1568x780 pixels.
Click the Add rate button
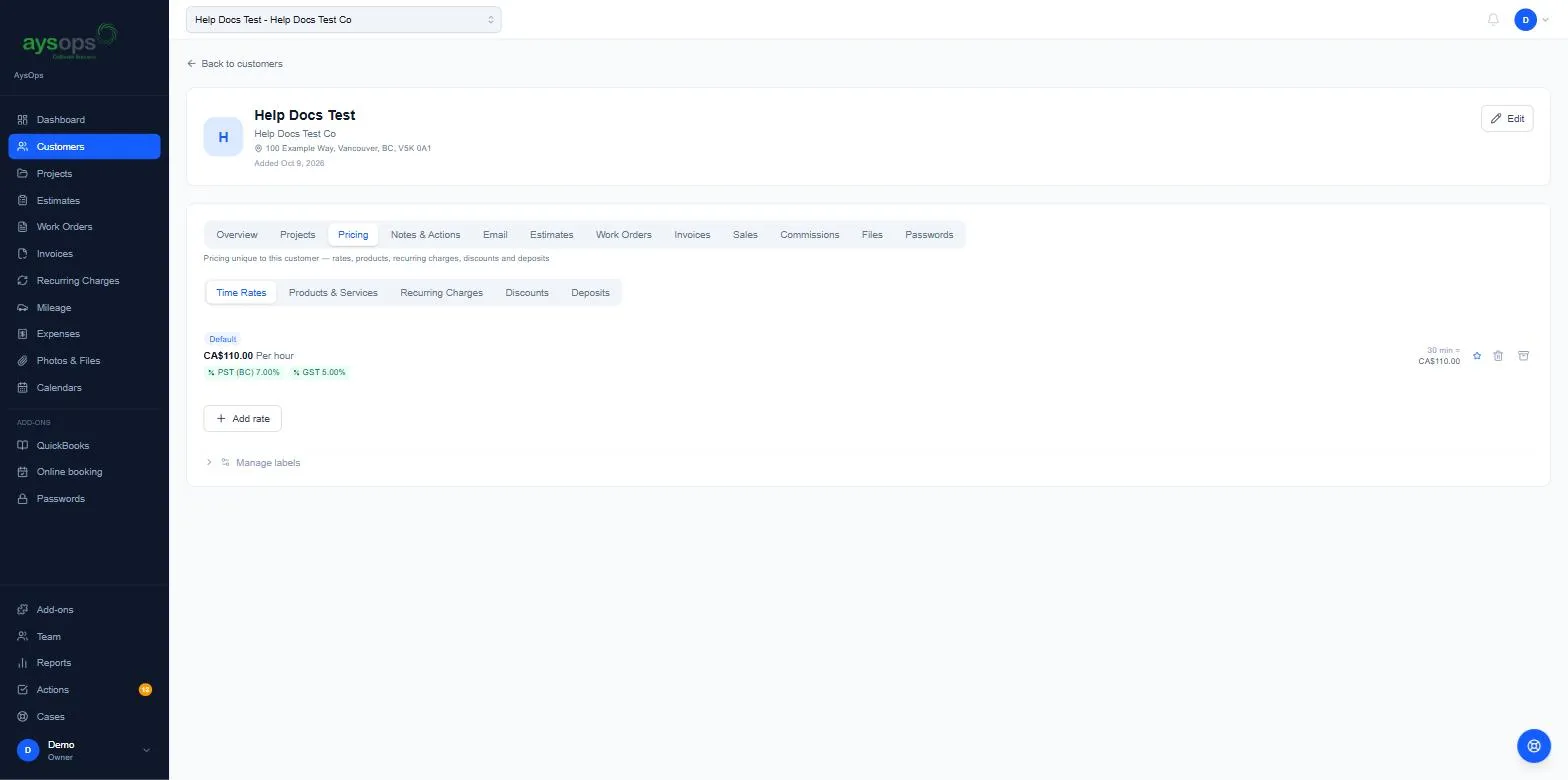(243, 419)
